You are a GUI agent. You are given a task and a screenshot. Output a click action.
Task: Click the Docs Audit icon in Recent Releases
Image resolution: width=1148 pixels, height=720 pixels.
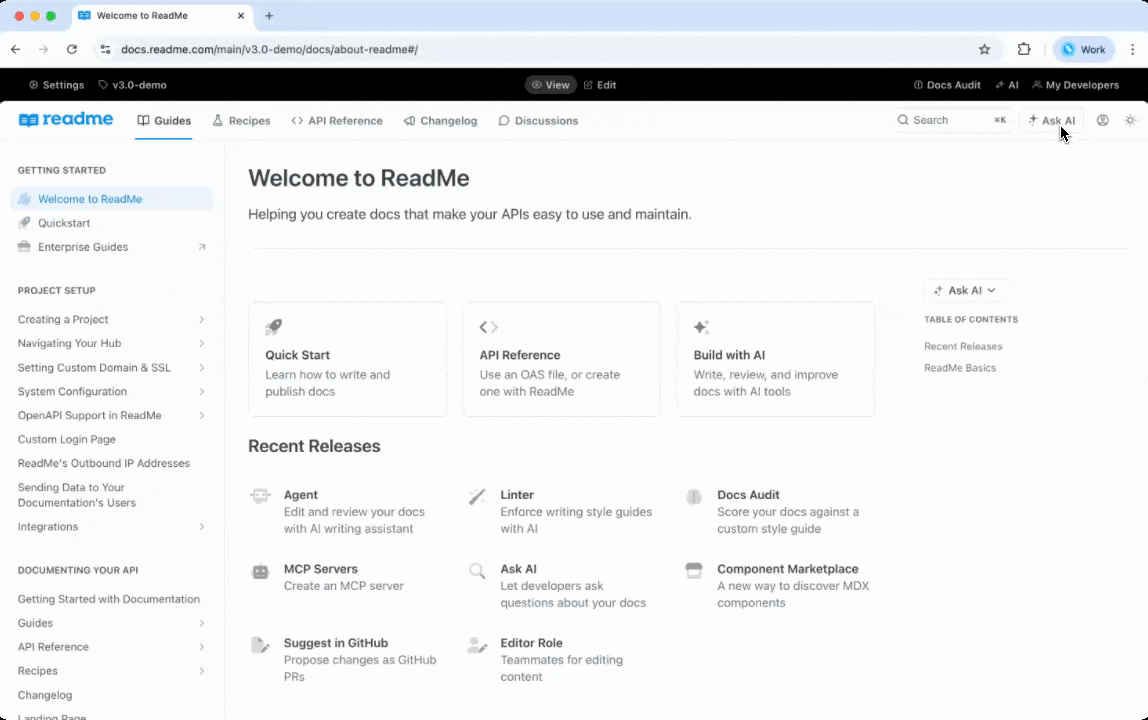[x=693, y=497]
